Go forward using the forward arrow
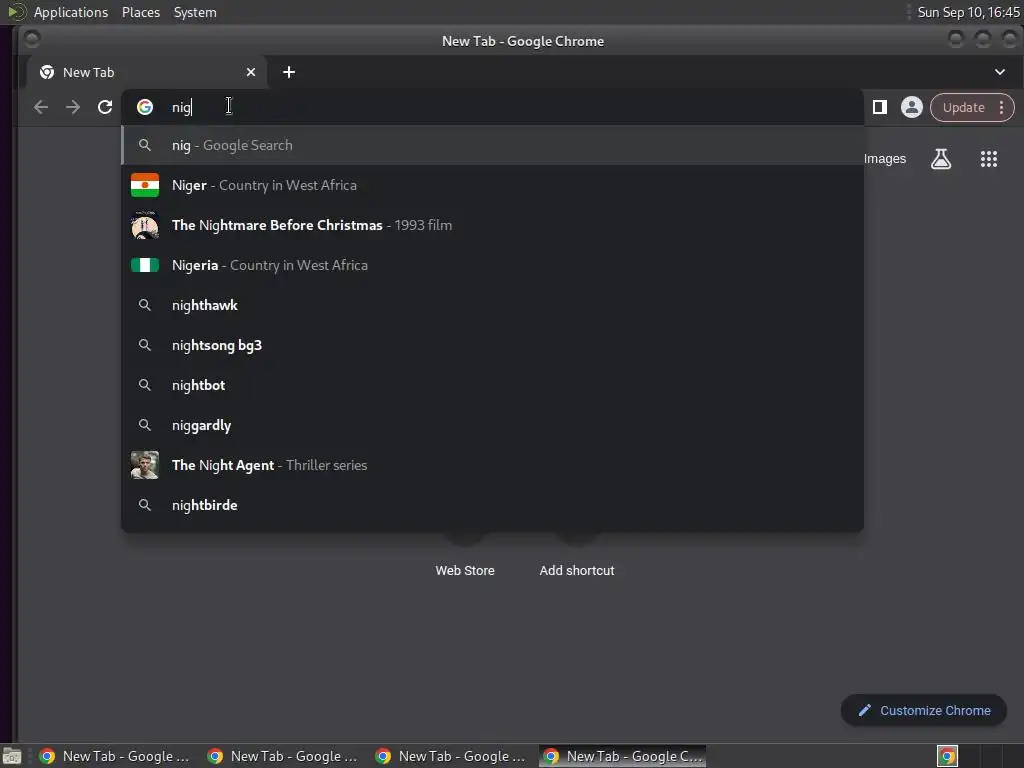Viewport: 1024px width, 768px height. pos(72,107)
